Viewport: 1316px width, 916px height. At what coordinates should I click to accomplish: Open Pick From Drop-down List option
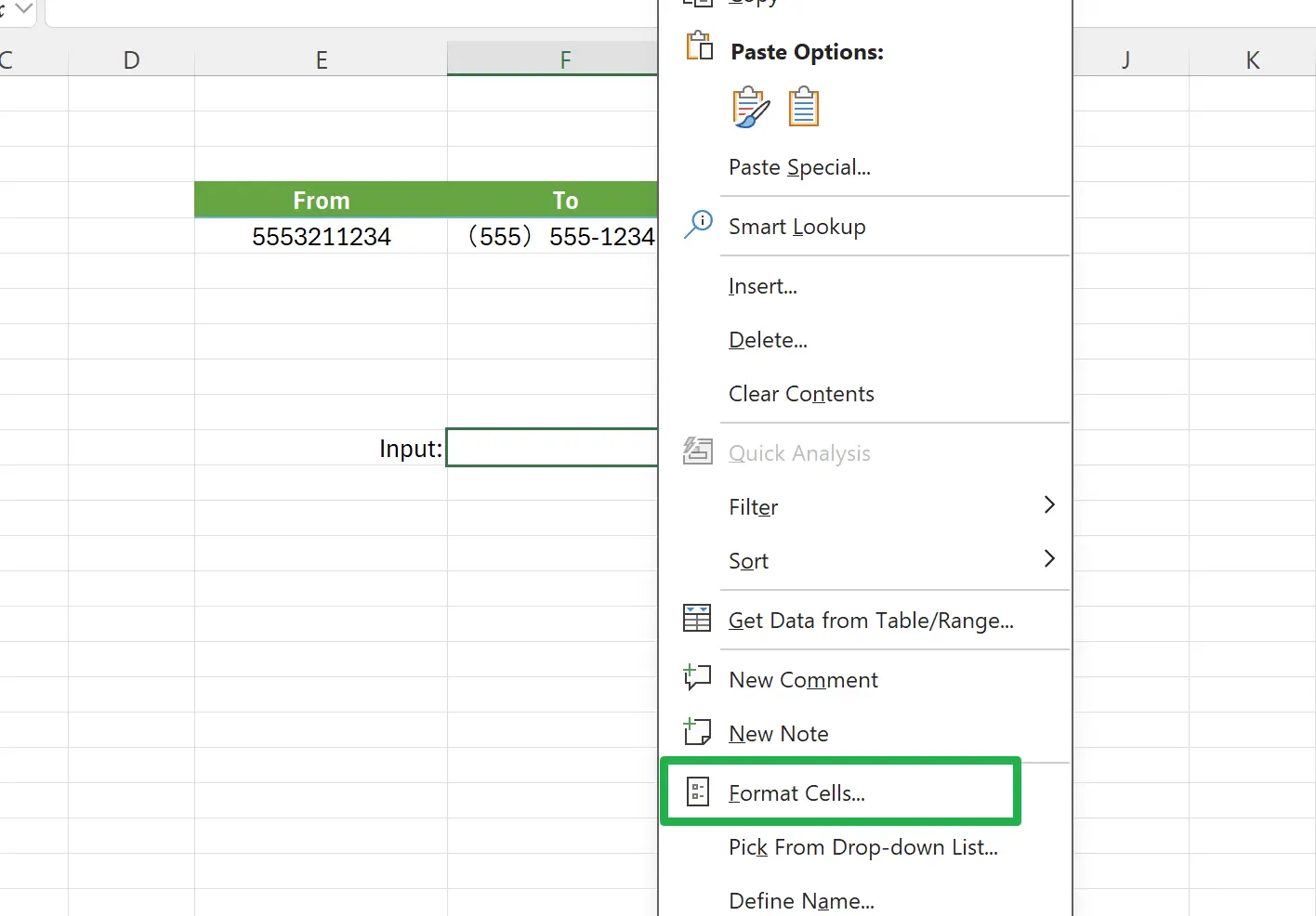(x=862, y=847)
